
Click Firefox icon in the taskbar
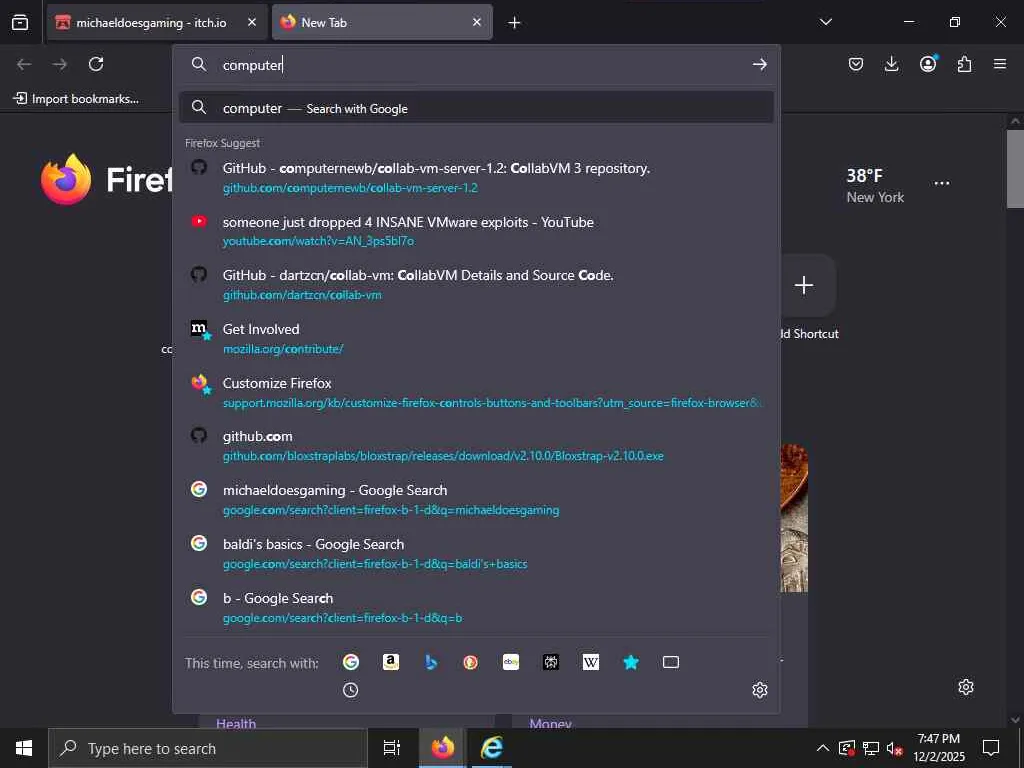click(x=442, y=748)
